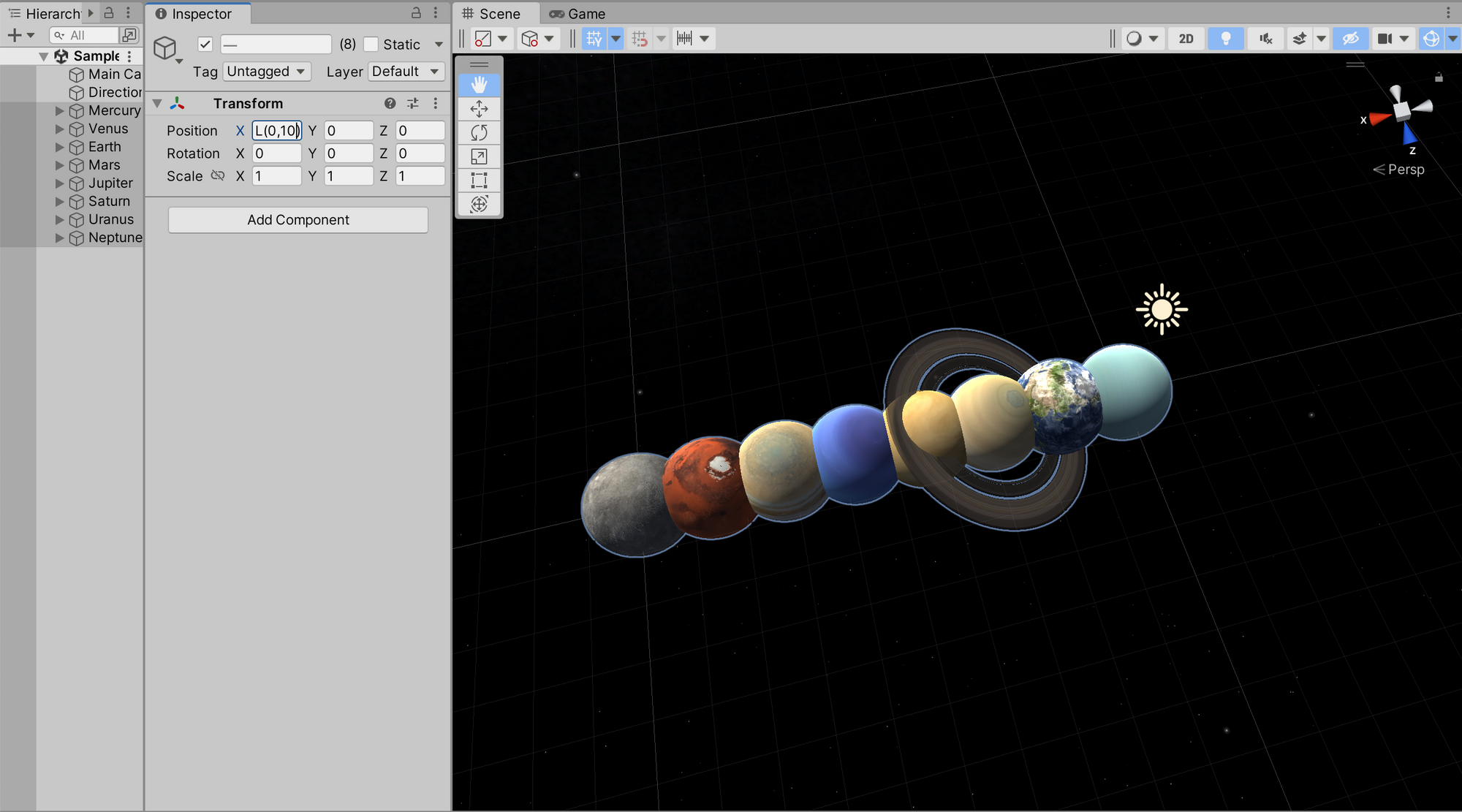The width and height of the screenshot is (1462, 812).
Task: Open the Layer Default dropdown
Action: pyautogui.click(x=405, y=72)
